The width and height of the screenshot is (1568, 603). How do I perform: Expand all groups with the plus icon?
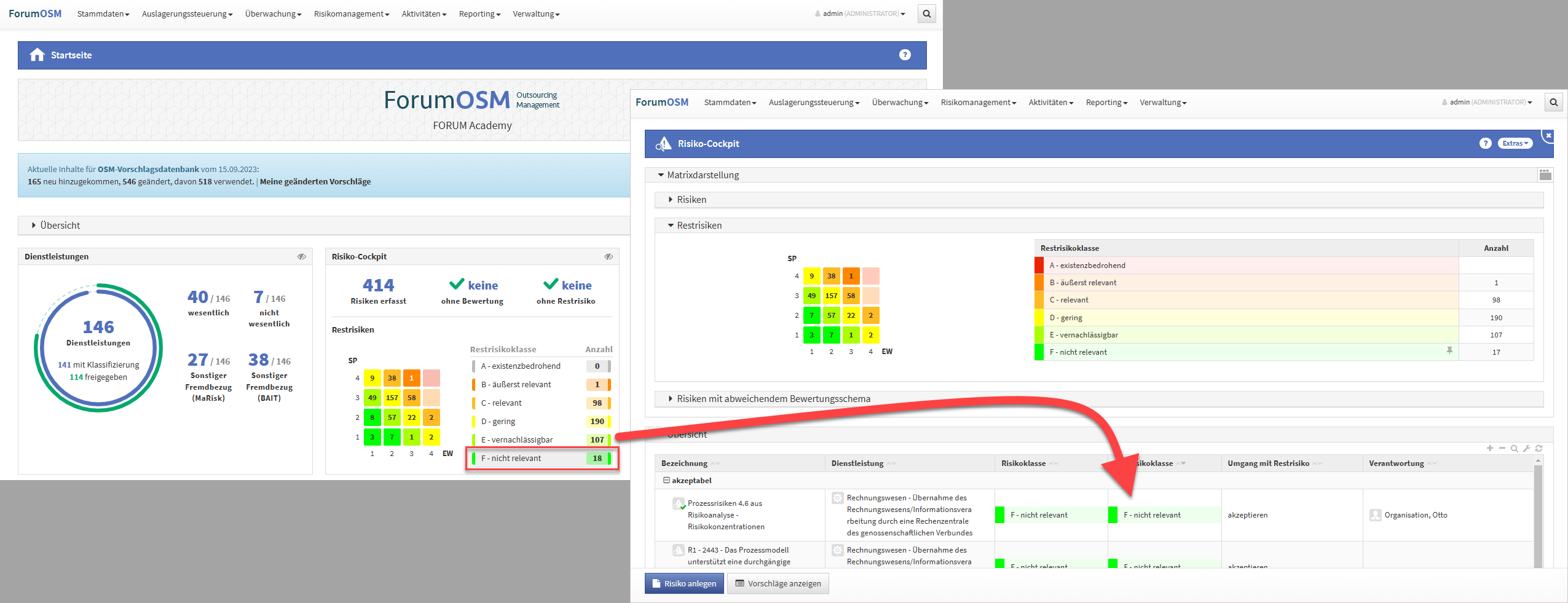[1489, 448]
